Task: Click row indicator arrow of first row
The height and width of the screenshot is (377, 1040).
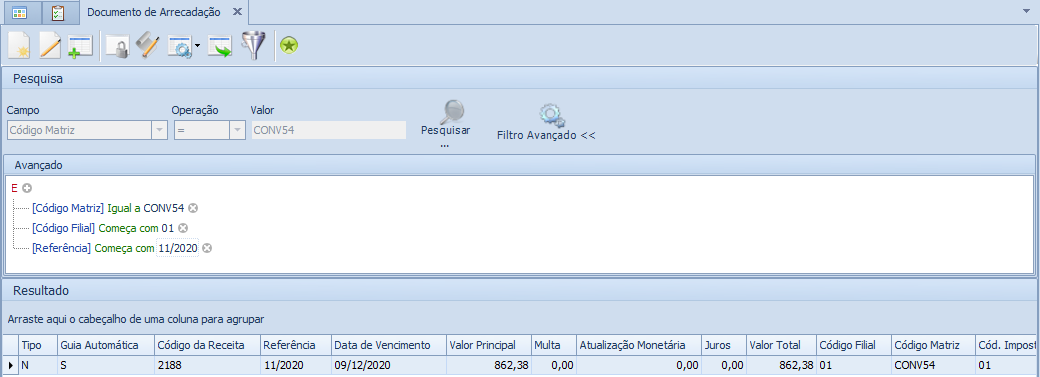Action: pyautogui.click(x=10, y=365)
